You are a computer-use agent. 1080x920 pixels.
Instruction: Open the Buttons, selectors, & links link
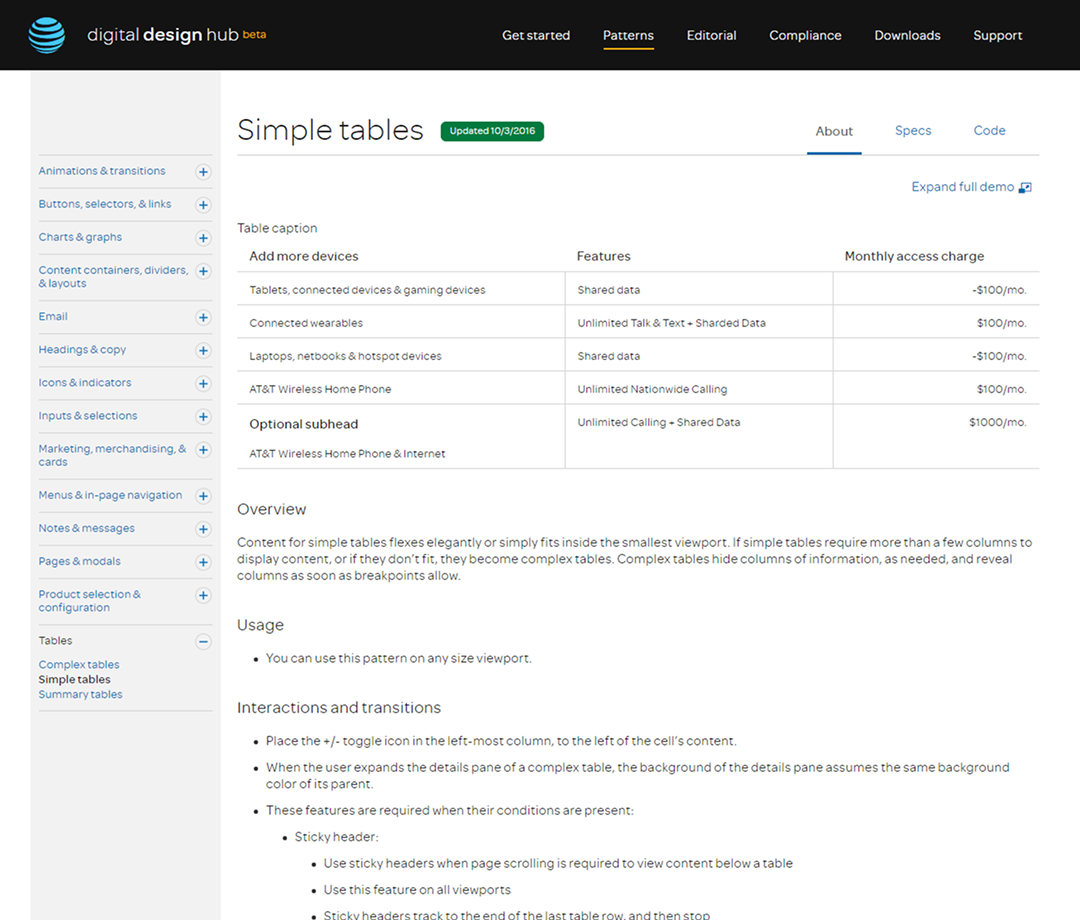point(105,204)
